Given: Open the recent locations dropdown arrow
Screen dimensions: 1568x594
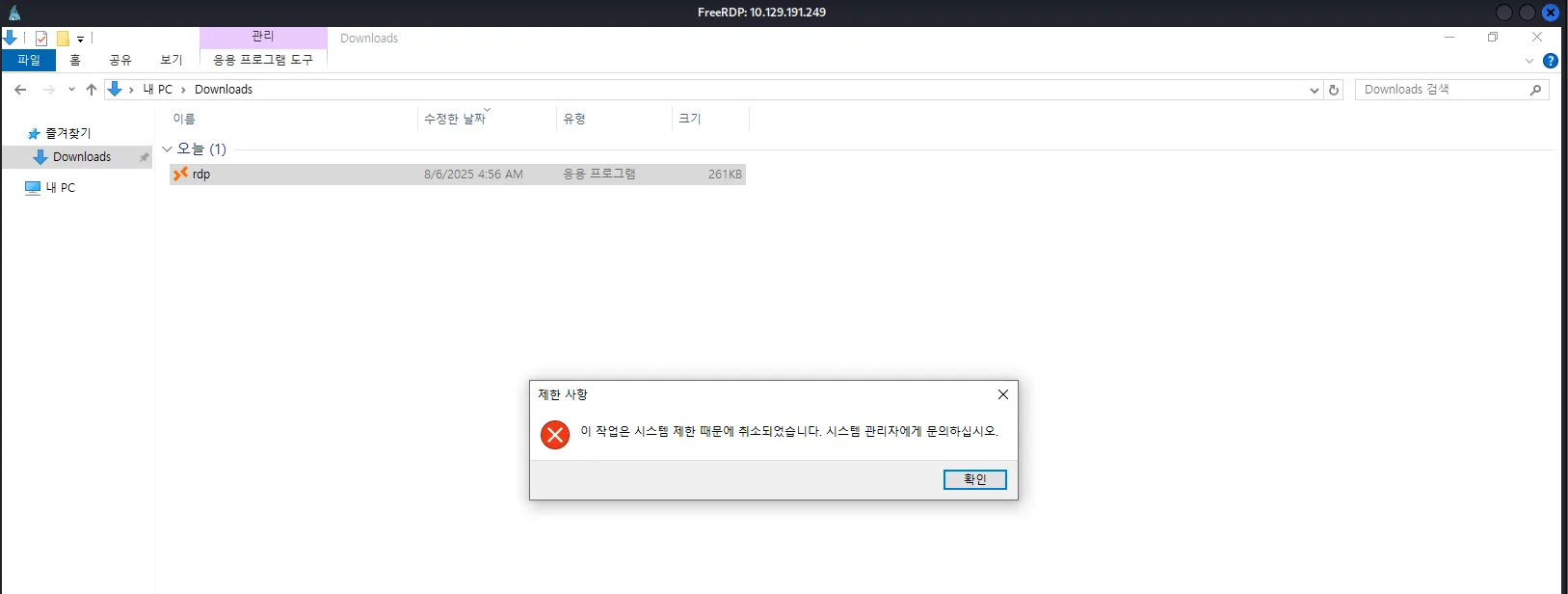Looking at the screenshot, I should point(71,90).
